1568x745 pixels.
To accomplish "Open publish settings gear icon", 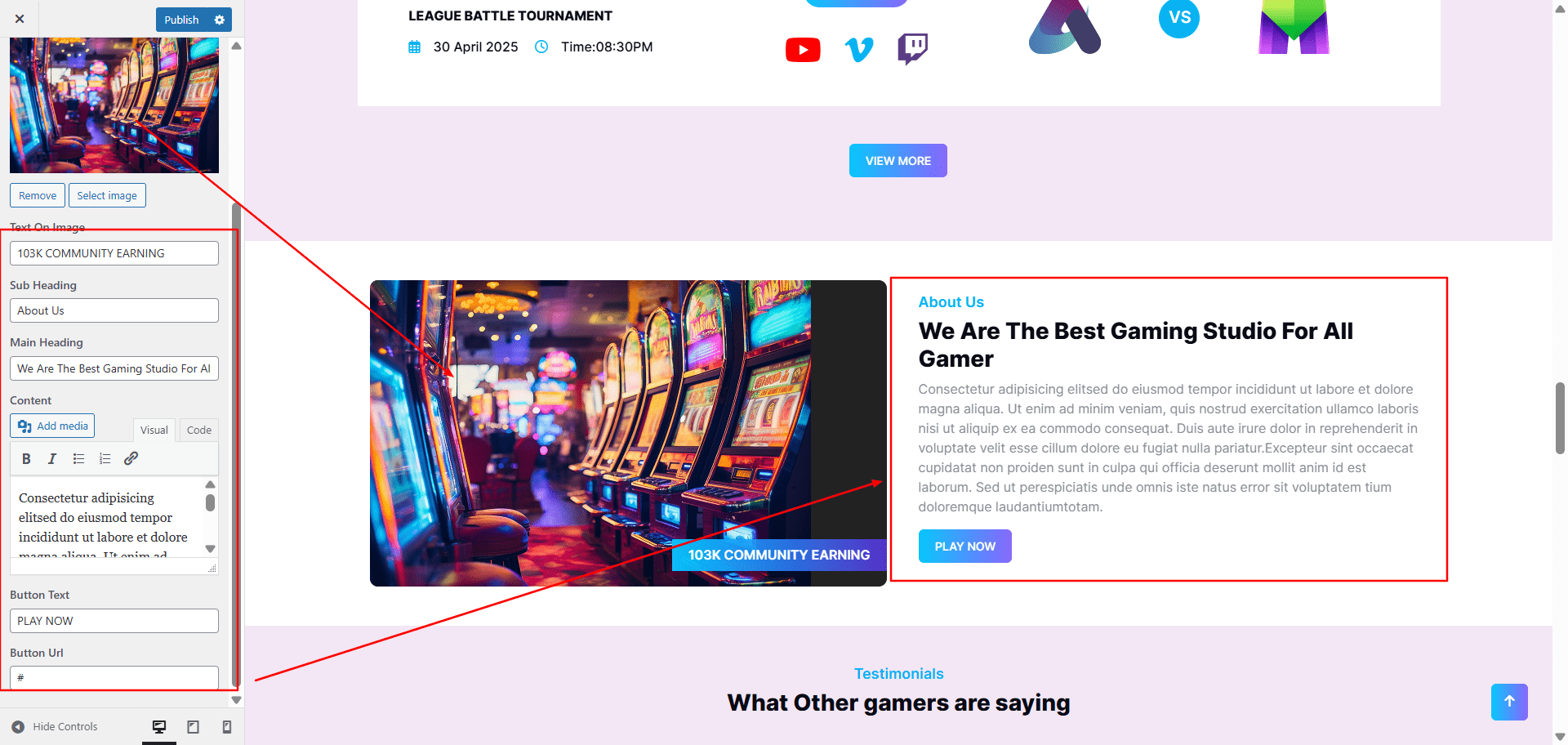I will (x=220, y=20).
